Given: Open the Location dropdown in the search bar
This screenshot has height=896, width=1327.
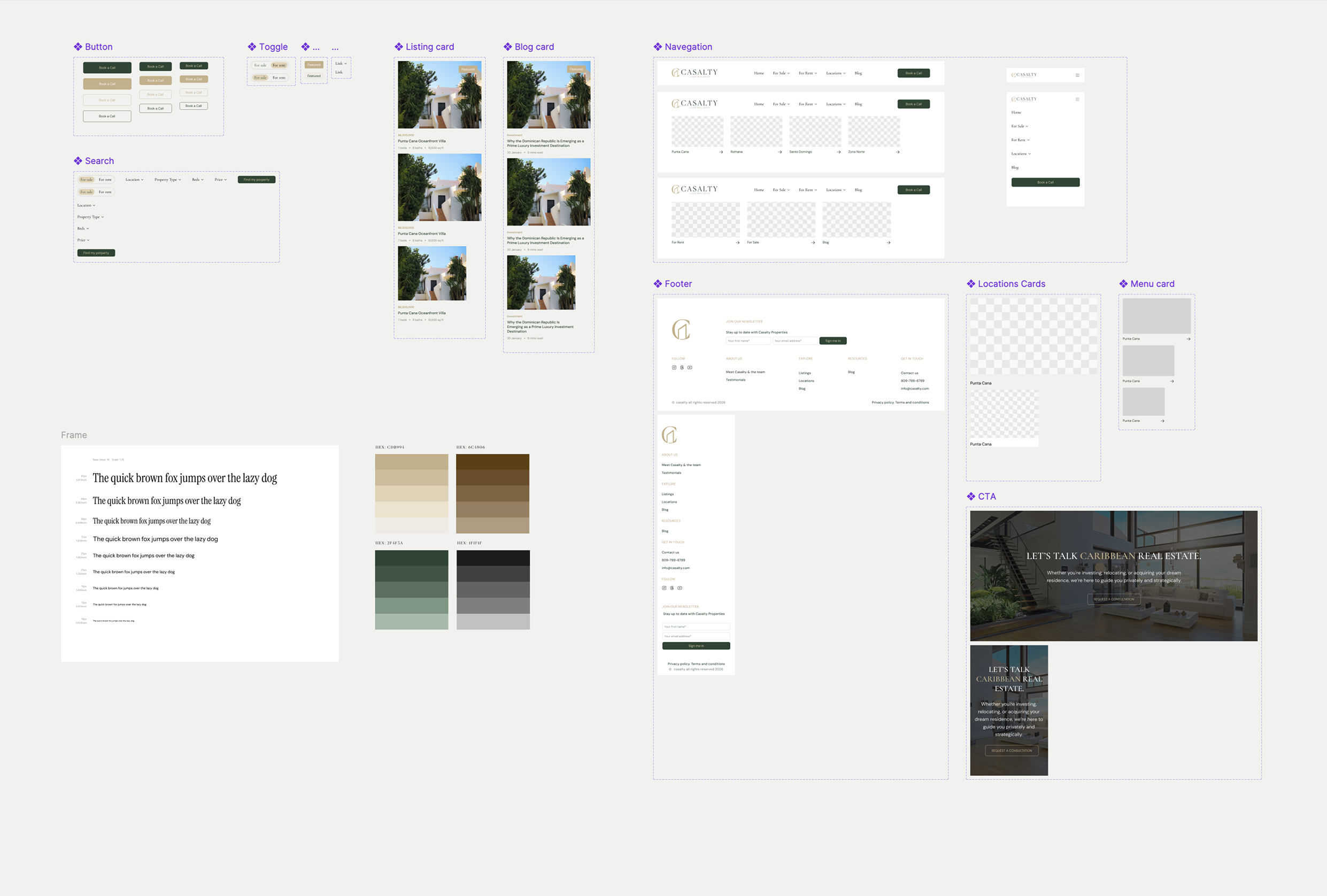Looking at the screenshot, I should pyautogui.click(x=134, y=179).
